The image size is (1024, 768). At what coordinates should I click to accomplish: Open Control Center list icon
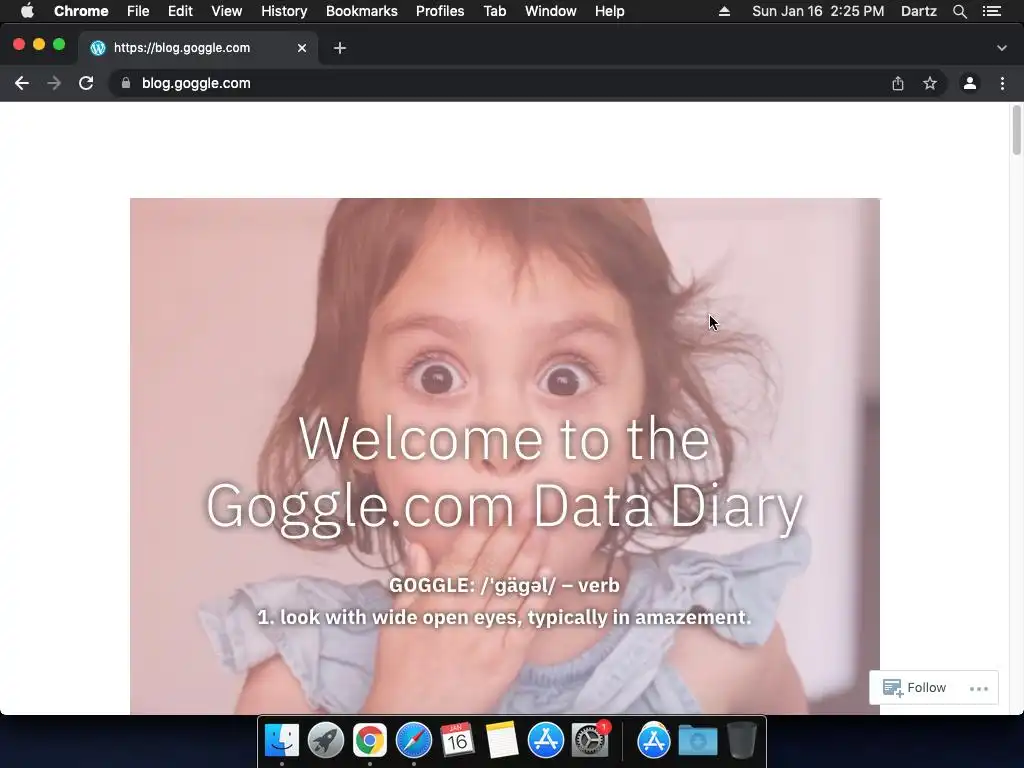[992, 11]
